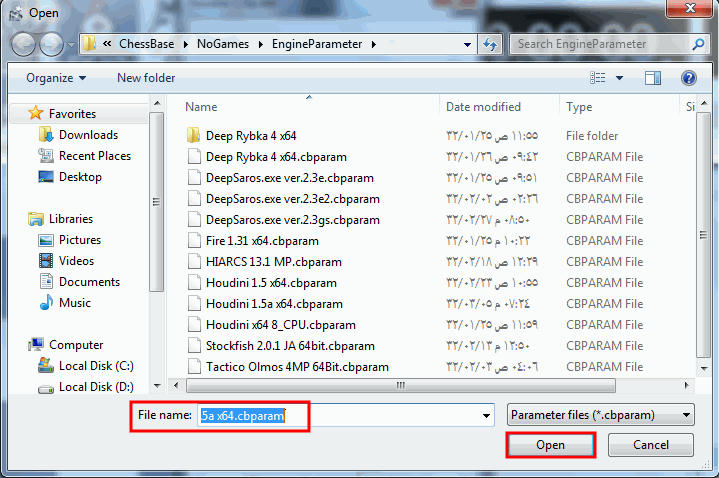719x478 pixels.
Task: Click the navigation pane down scroll arrow
Action: (x=157, y=386)
